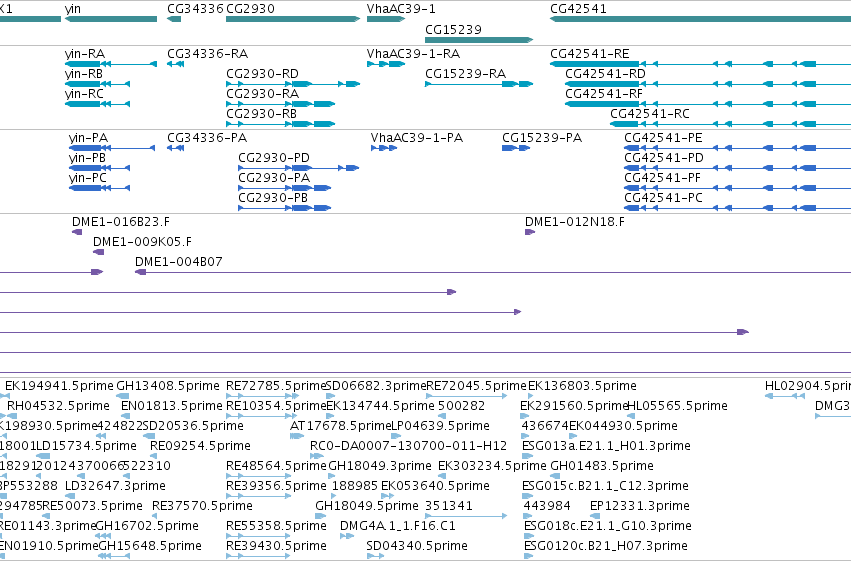Select transcript CG2930-RD
The width and height of the screenshot is (851, 561).
point(262,74)
